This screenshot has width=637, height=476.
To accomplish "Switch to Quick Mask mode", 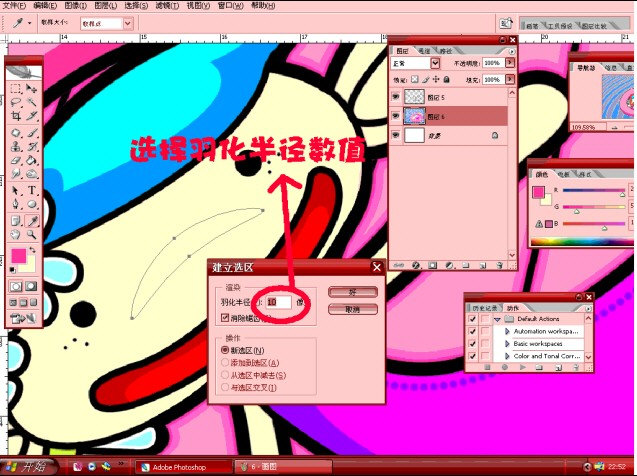I will pos(31,286).
